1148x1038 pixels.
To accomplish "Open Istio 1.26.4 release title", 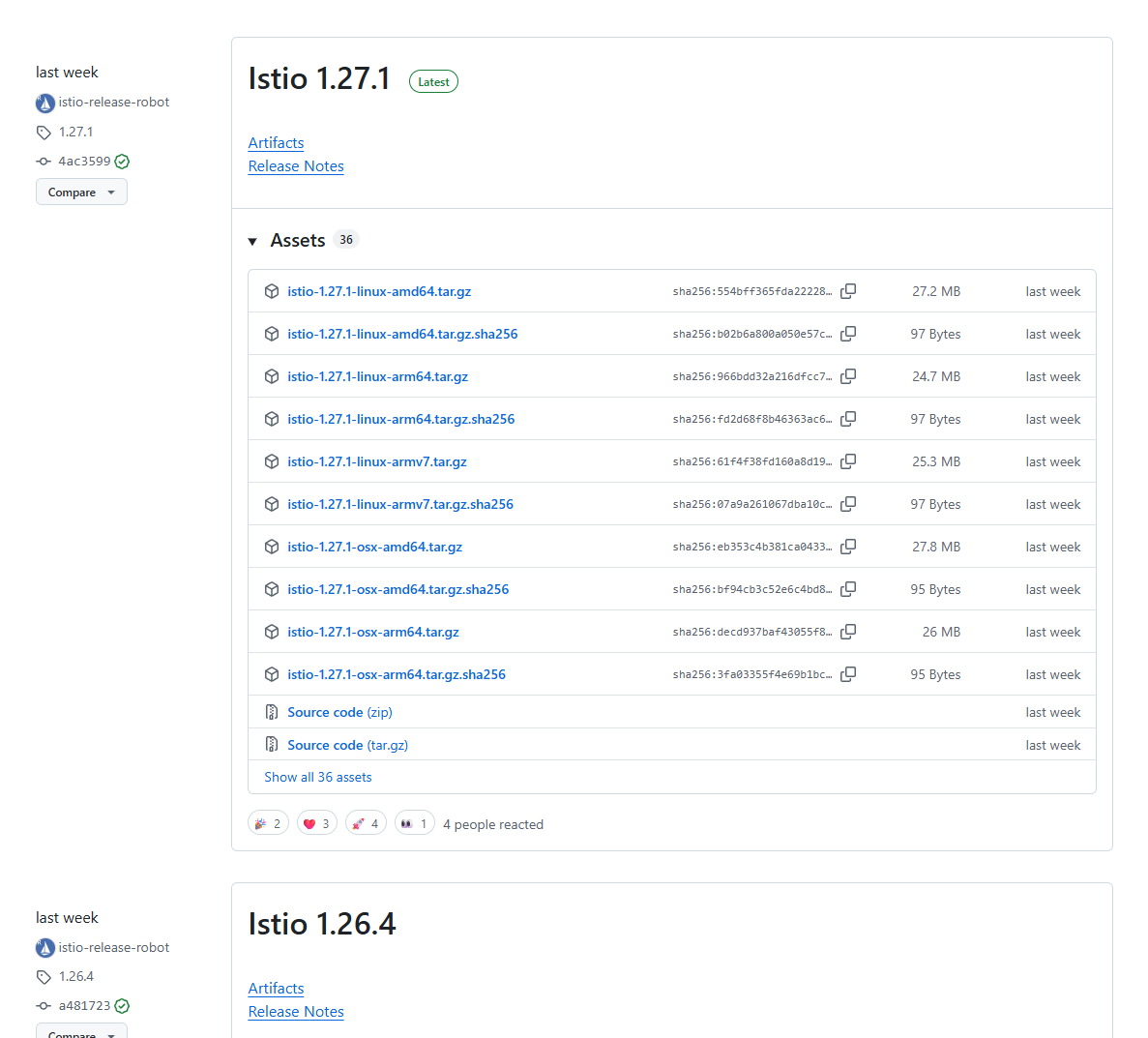I will click(322, 923).
